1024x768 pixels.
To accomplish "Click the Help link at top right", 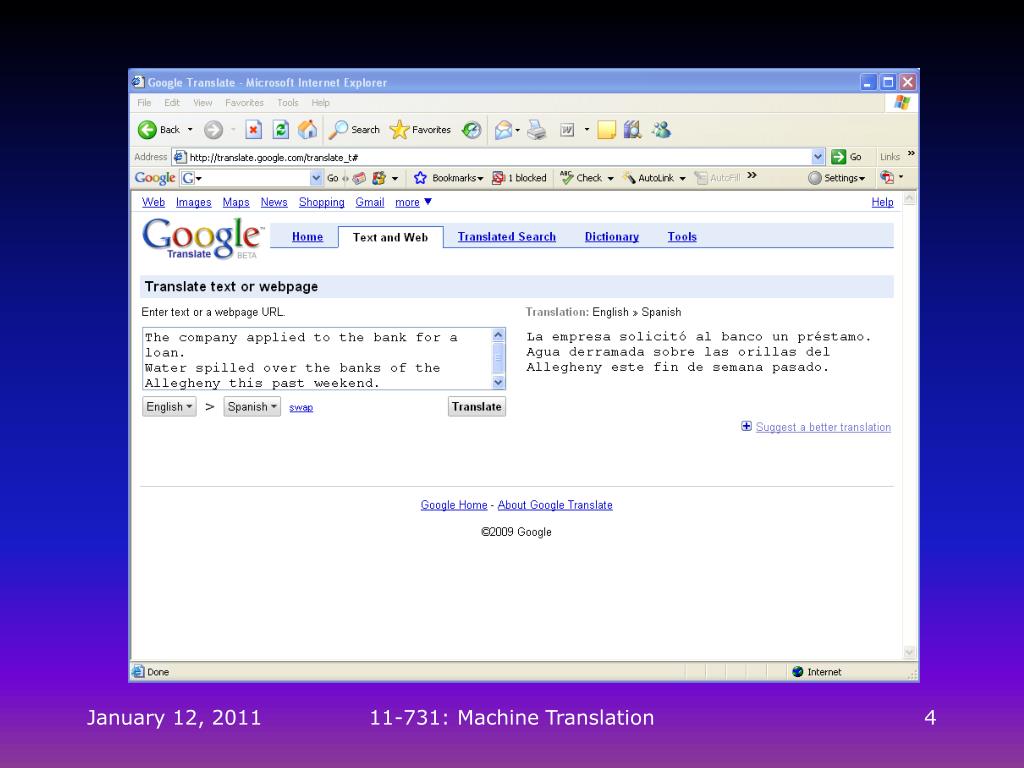I will 882,202.
